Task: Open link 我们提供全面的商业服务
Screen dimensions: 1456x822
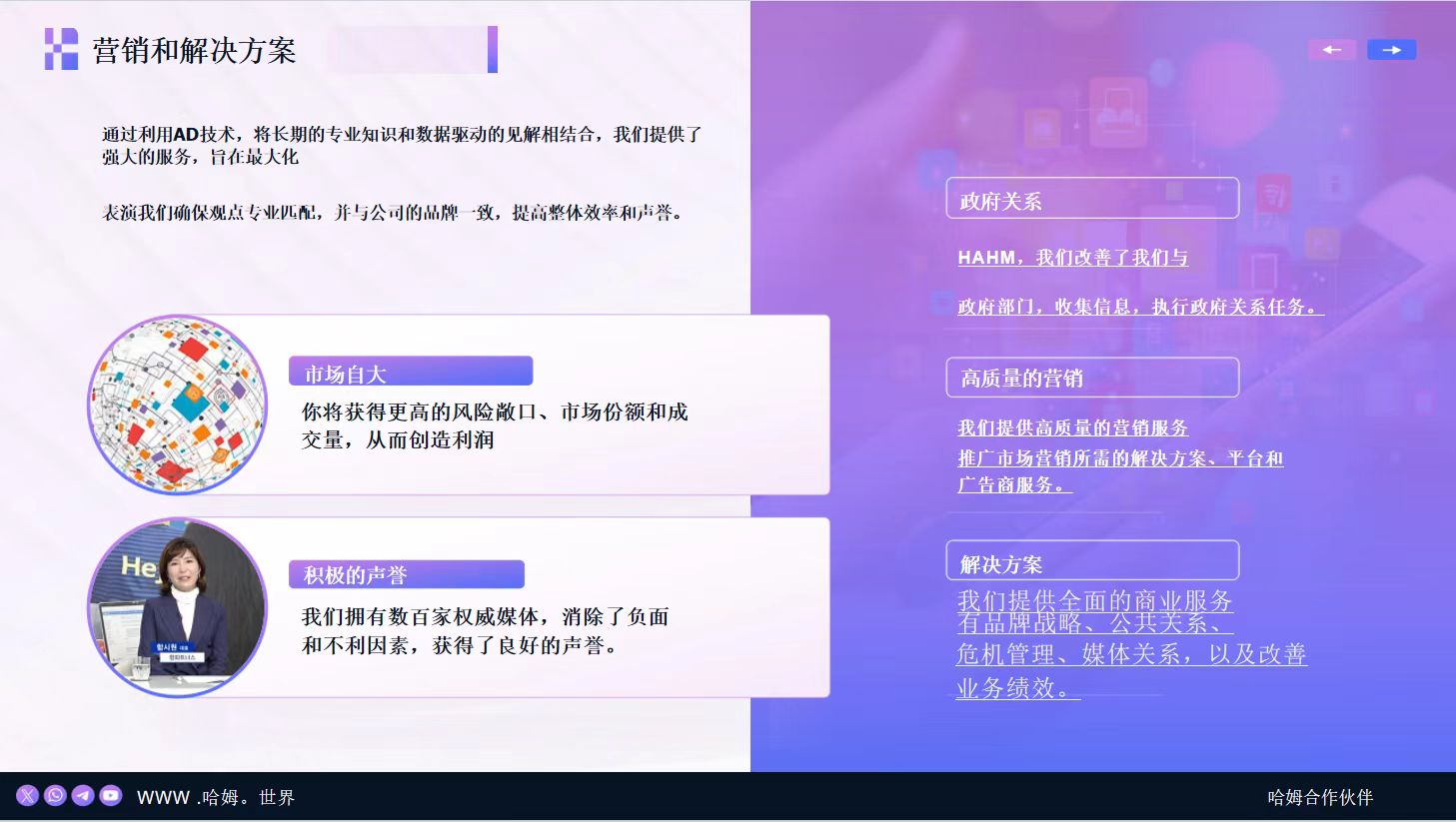Action: (1095, 599)
